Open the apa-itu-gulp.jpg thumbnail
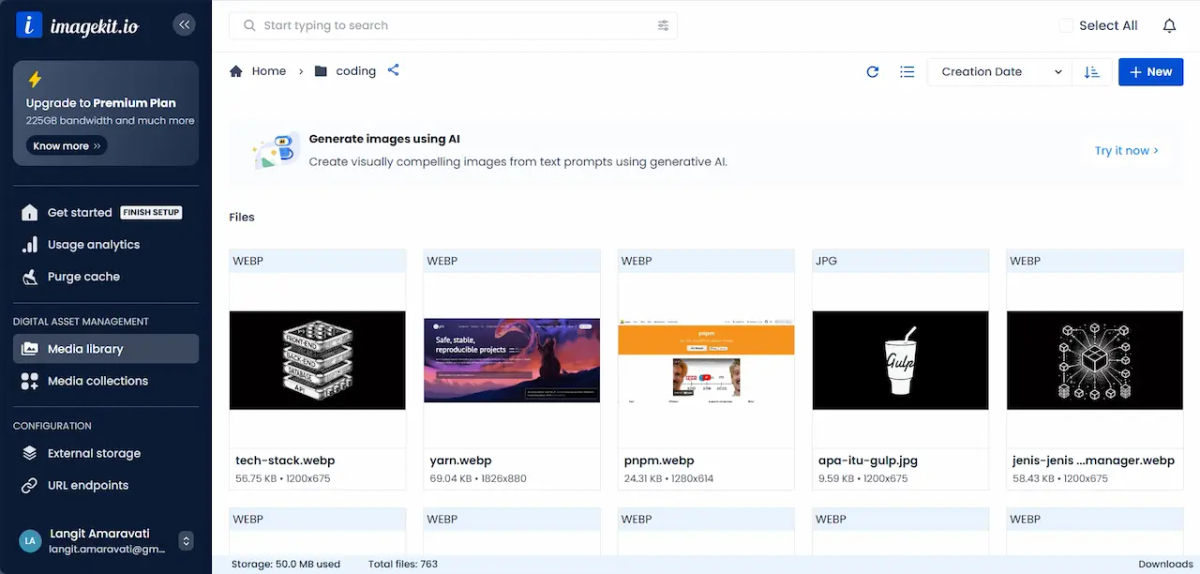 click(x=900, y=360)
